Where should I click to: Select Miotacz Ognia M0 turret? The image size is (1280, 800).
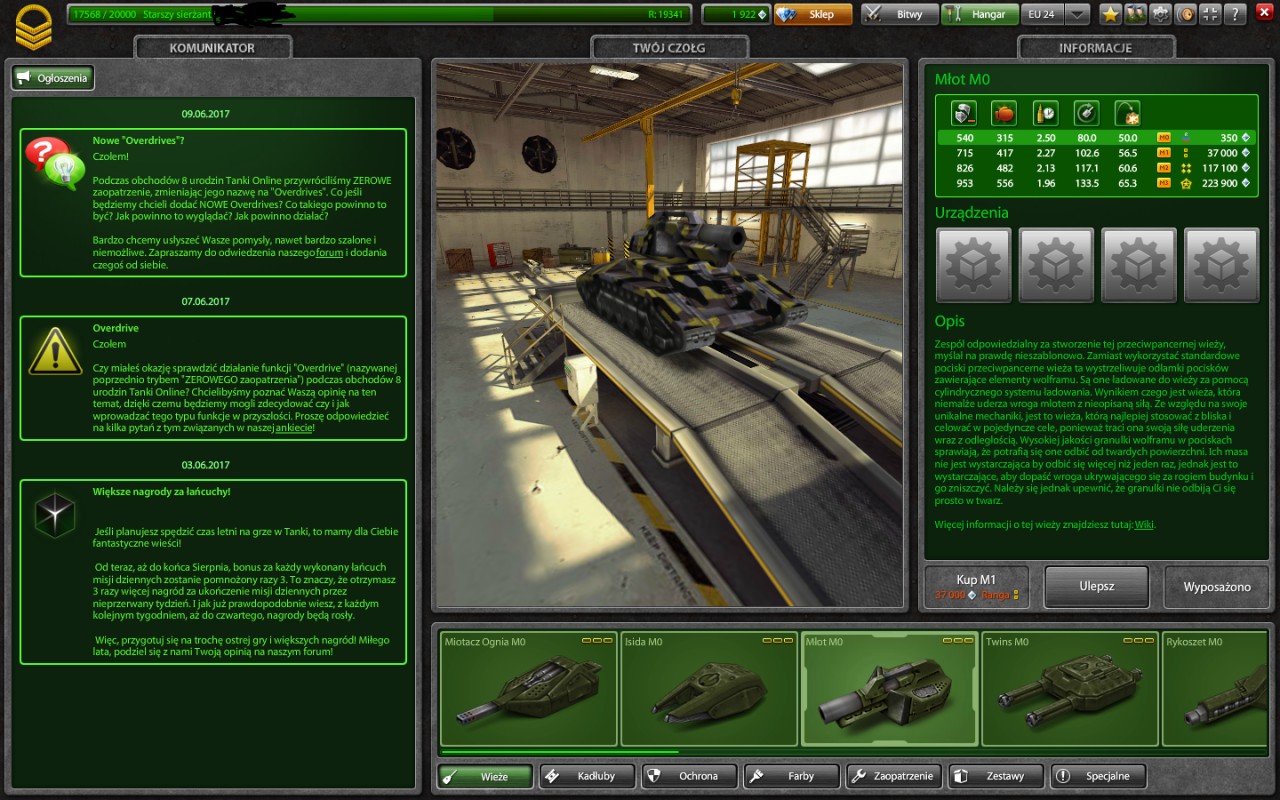pos(528,689)
